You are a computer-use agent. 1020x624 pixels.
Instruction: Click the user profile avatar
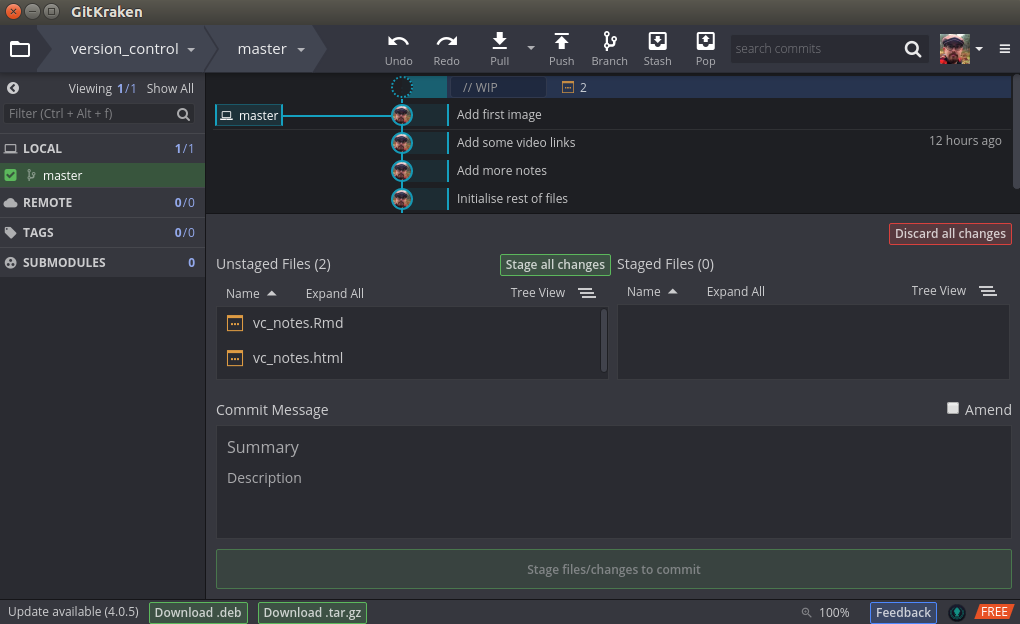pyautogui.click(x=954, y=49)
